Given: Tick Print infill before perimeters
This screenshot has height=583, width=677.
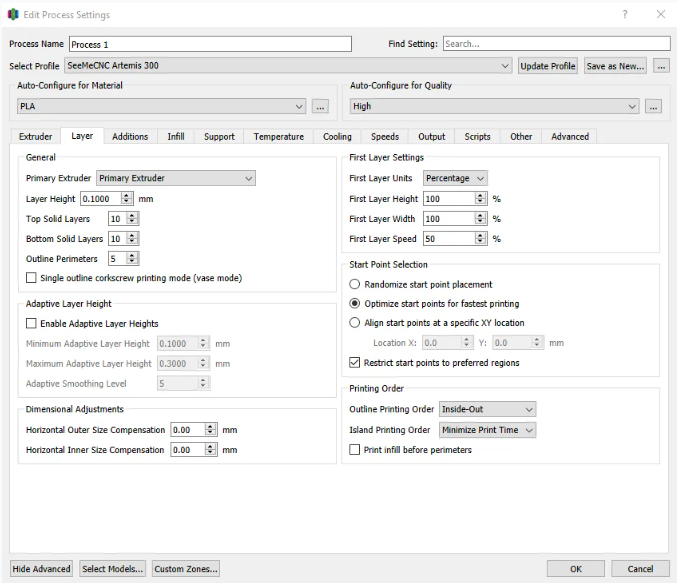Looking at the screenshot, I should coord(354,450).
